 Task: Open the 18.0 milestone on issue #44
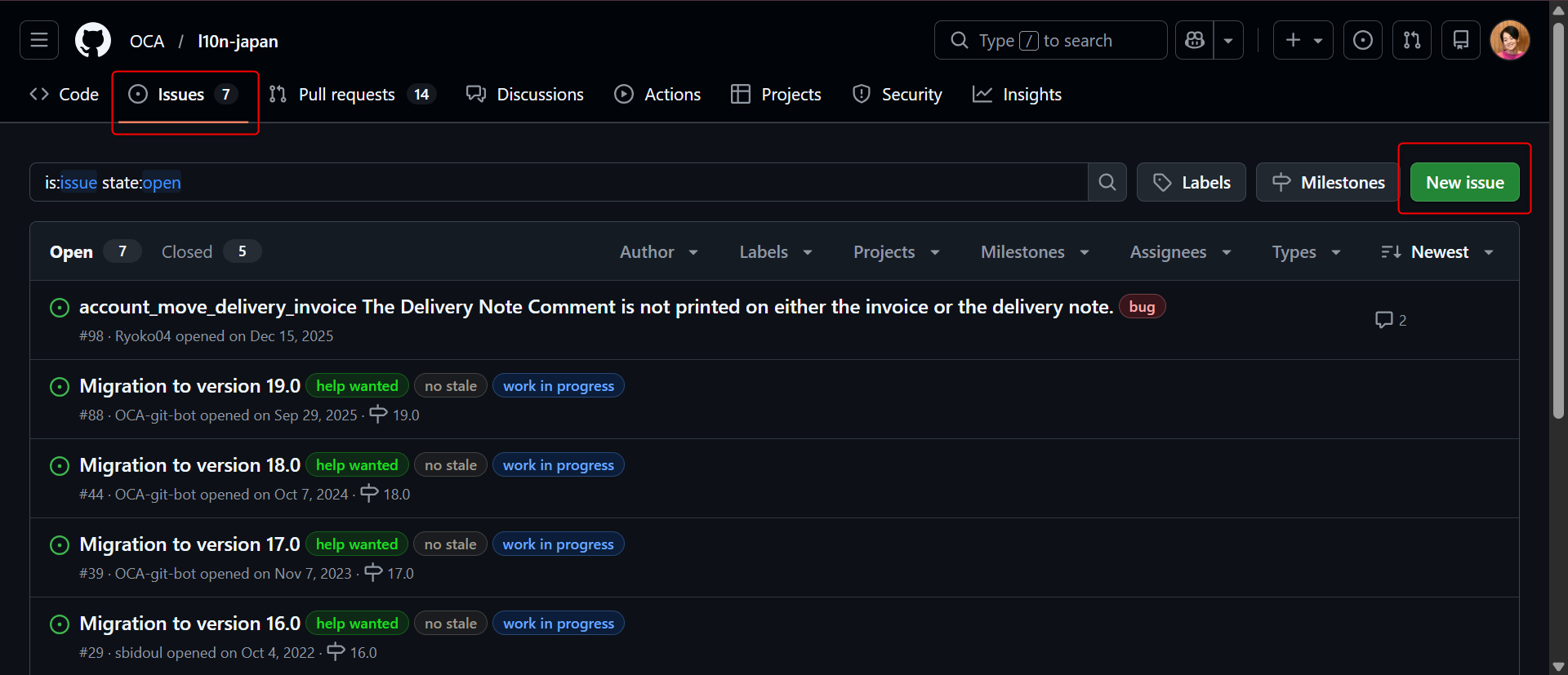coord(385,494)
